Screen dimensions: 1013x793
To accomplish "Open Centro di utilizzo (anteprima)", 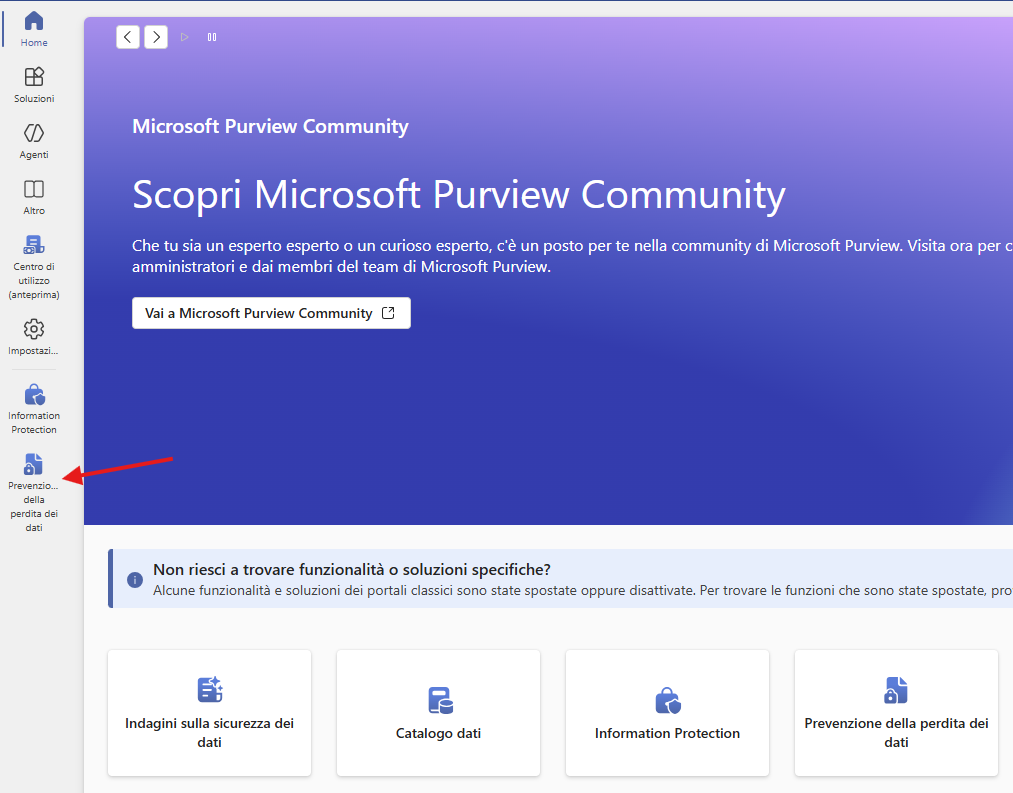I will (x=34, y=267).
